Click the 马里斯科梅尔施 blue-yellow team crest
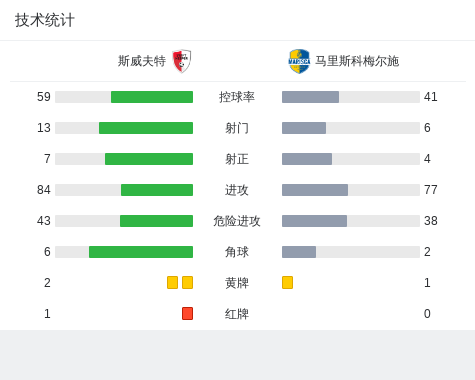 click(299, 61)
